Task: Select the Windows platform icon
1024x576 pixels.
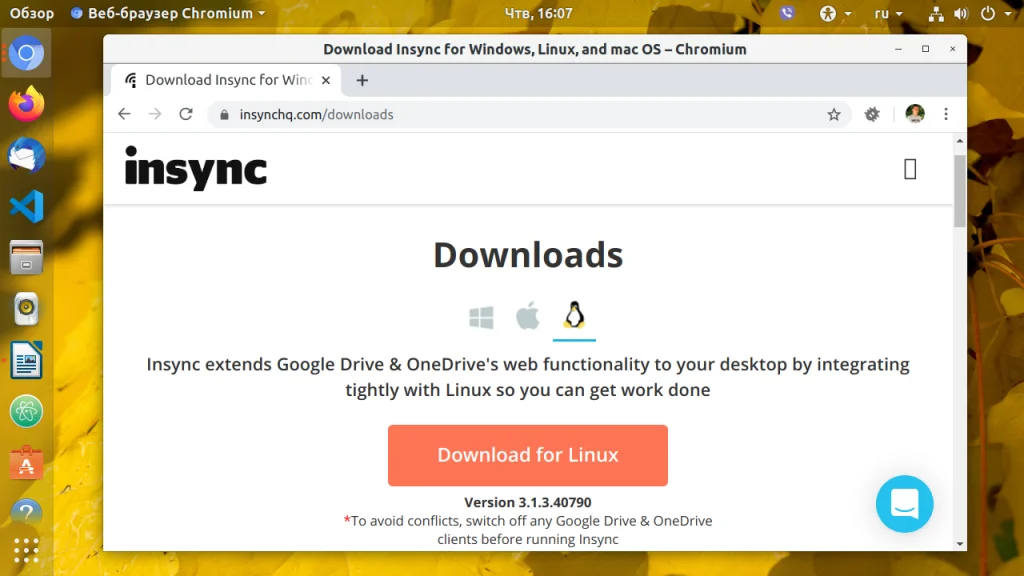Action: (x=481, y=318)
